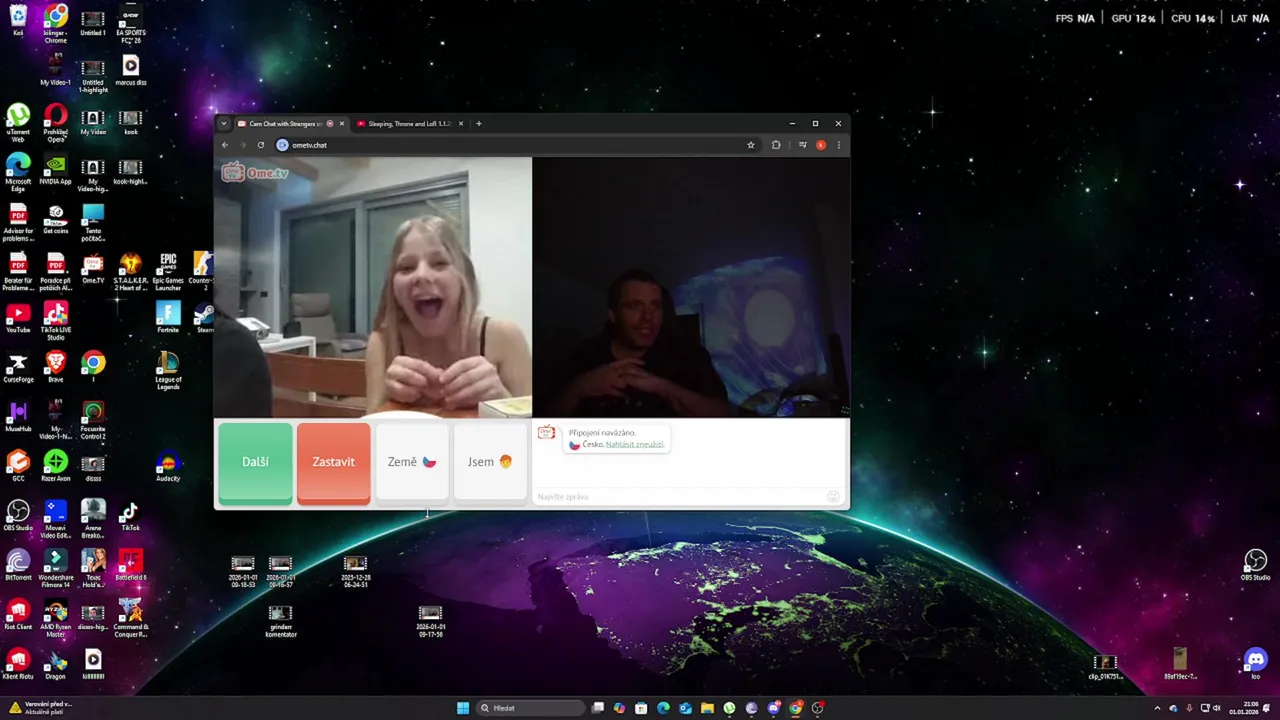Click the Chrome profile avatar
The height and width of the screenshot is (720, 1280).
tap(821, 145)
